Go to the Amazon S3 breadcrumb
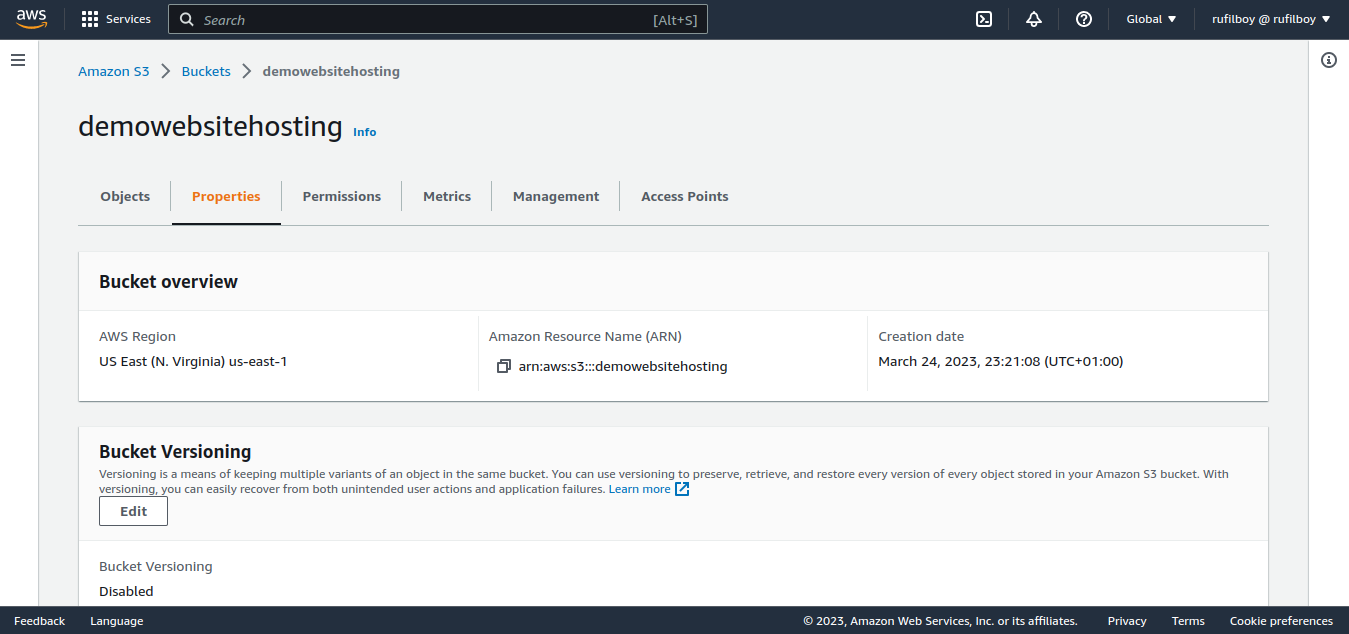 coord(114,71)
